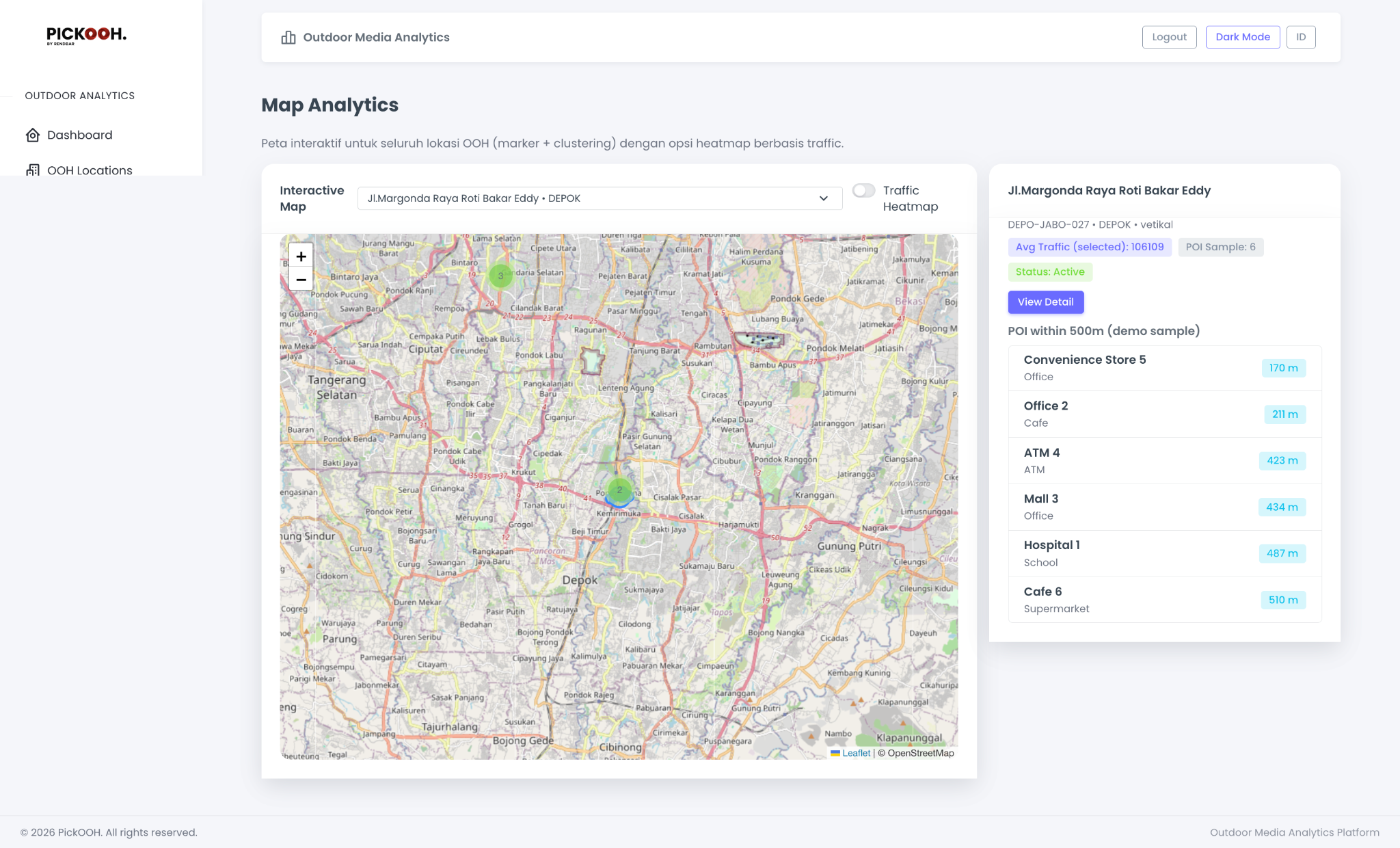Open OOH Locations from the sidebar
This screenshot has height=848, width=1400.
(x=90, y=170)
